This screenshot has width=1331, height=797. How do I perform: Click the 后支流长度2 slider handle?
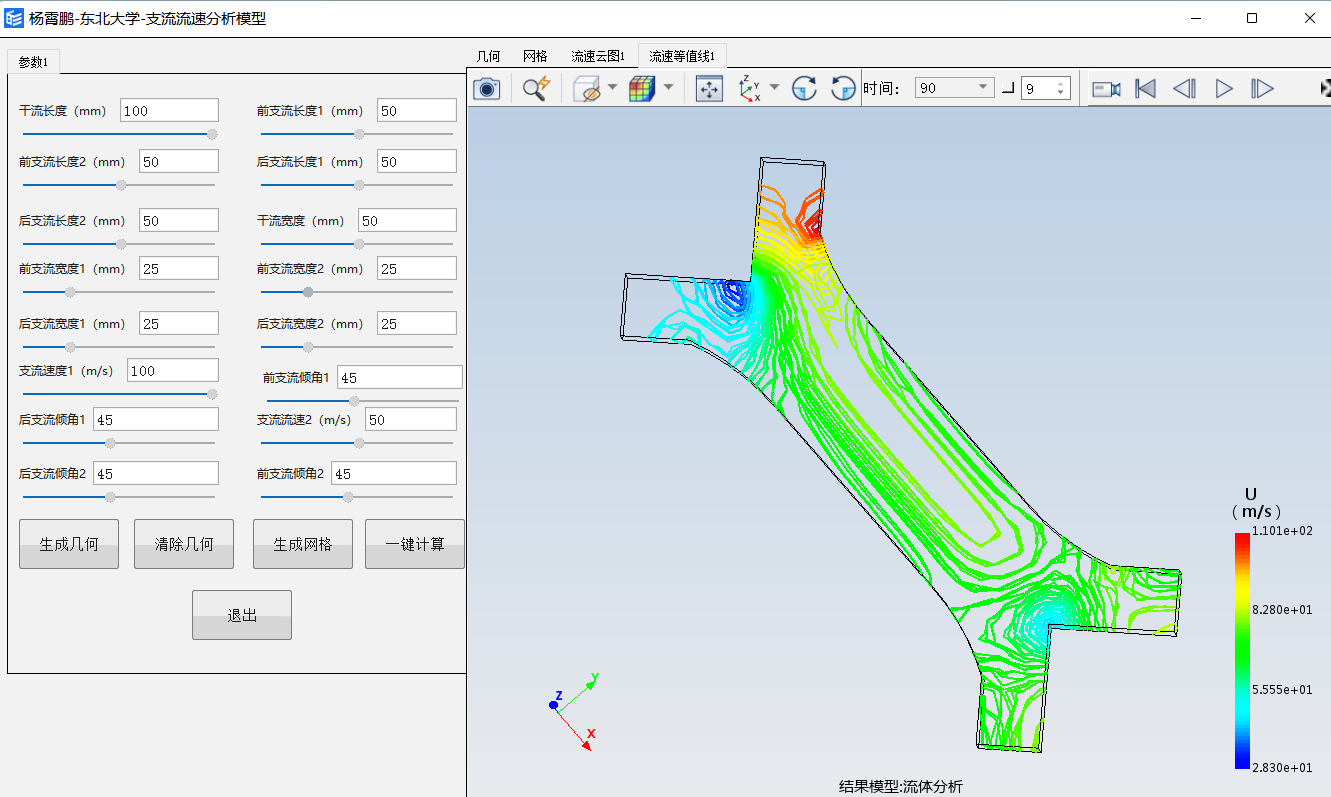(121, 243)
